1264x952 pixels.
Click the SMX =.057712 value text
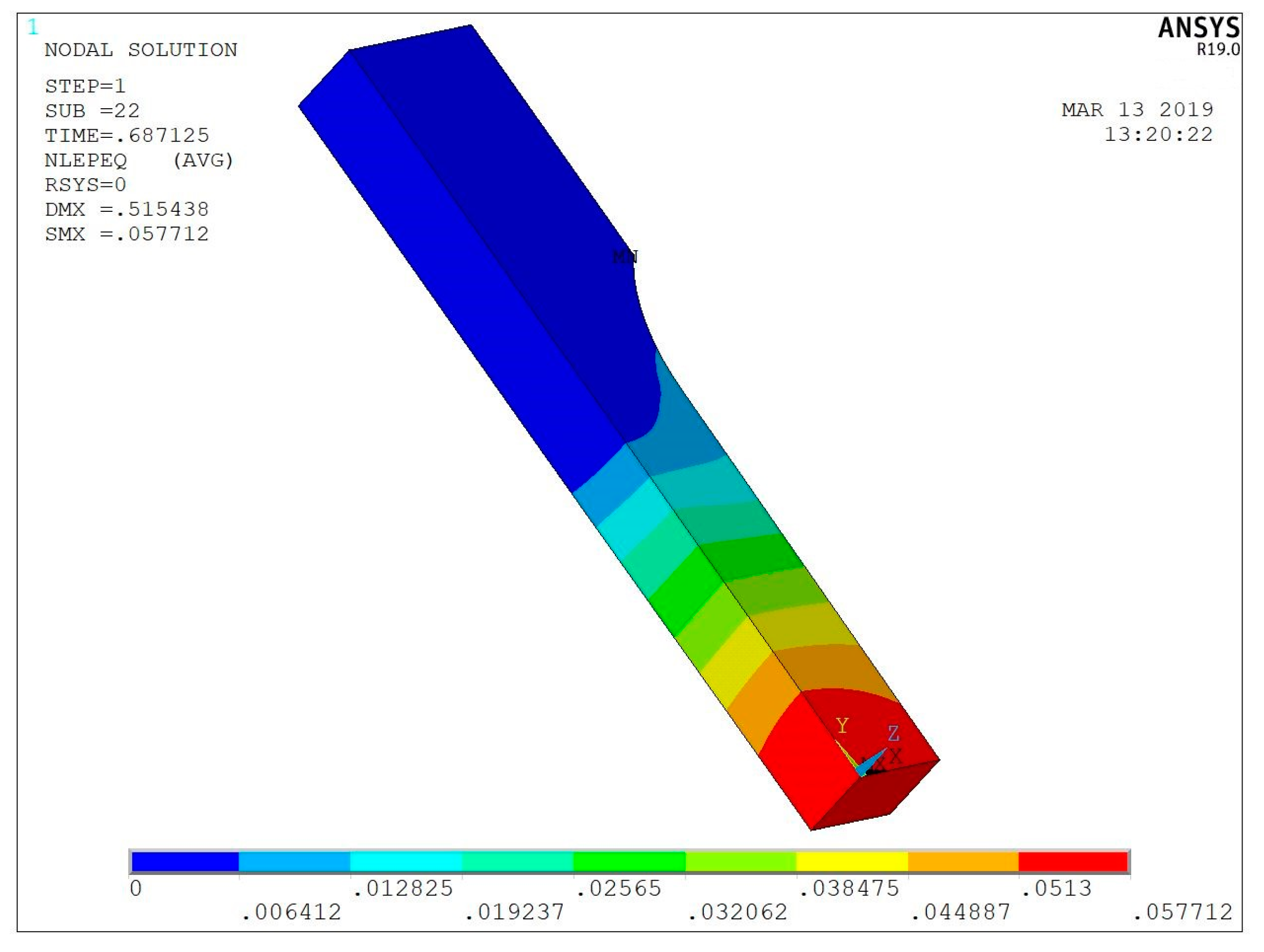click(x=127, y=234)
